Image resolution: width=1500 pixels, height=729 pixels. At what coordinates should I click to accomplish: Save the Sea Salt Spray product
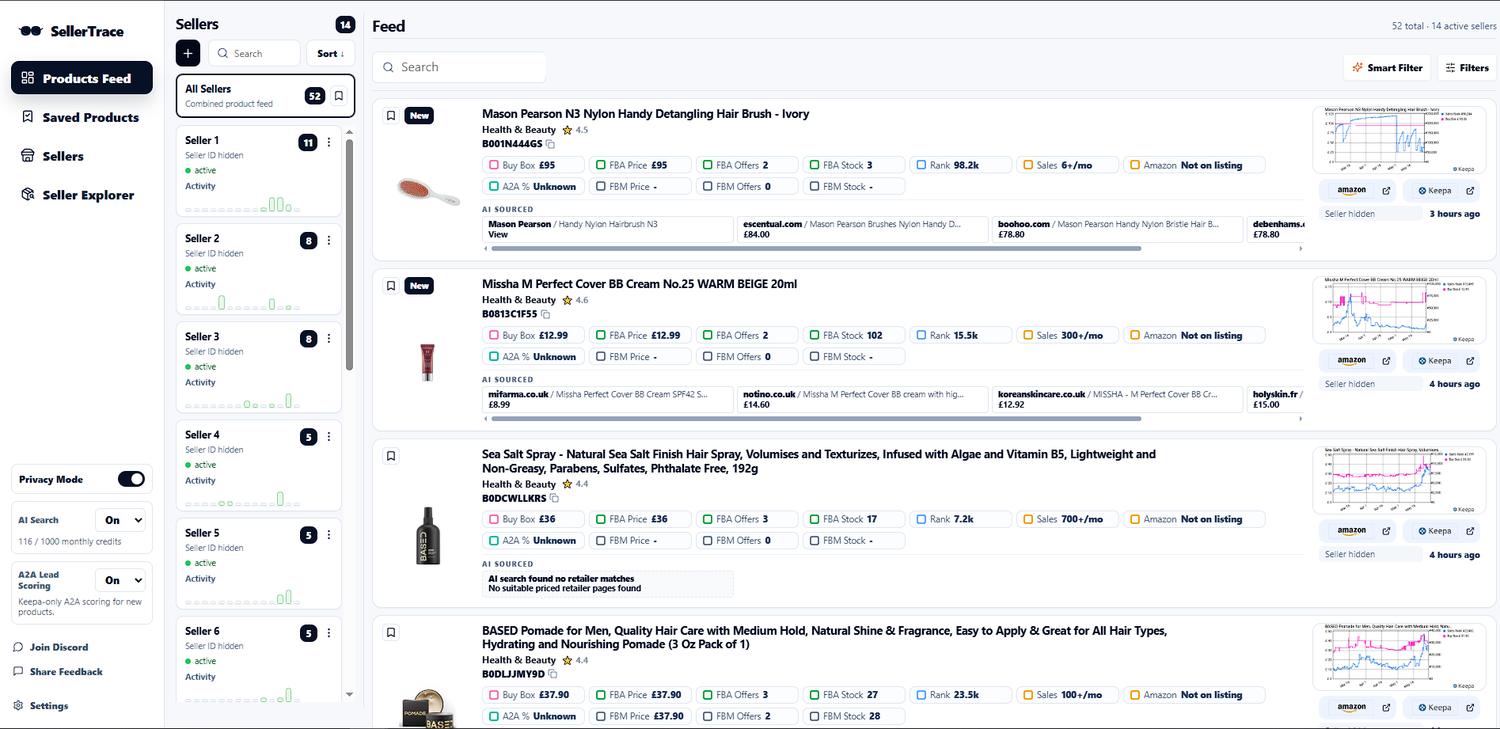tap(391, 456)
